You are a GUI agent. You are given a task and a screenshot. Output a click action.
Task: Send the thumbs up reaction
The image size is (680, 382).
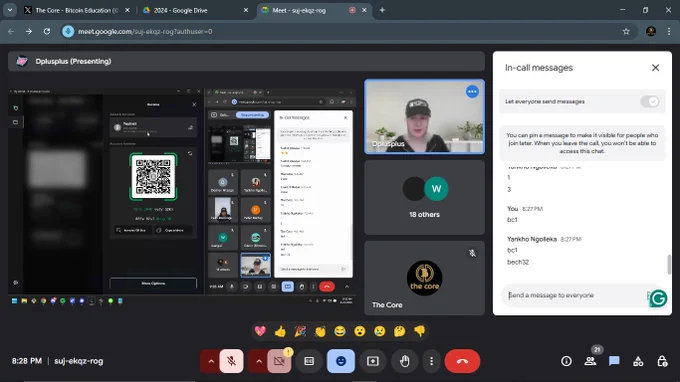280,331
